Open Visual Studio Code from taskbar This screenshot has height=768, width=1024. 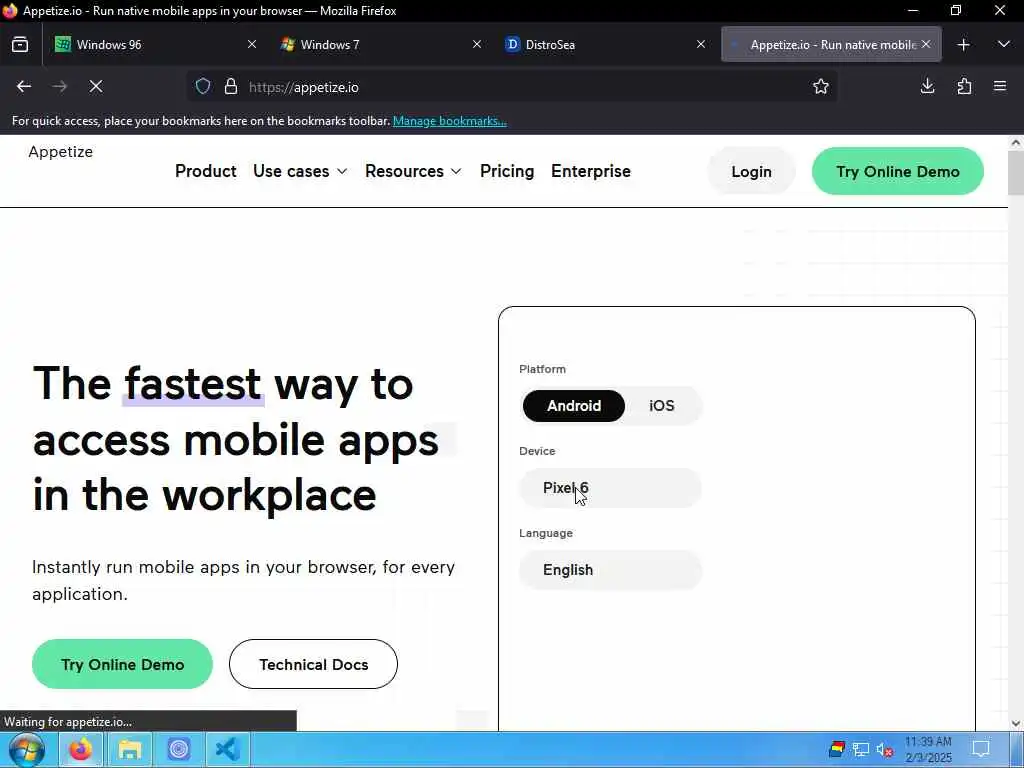[x=228, y=750]
